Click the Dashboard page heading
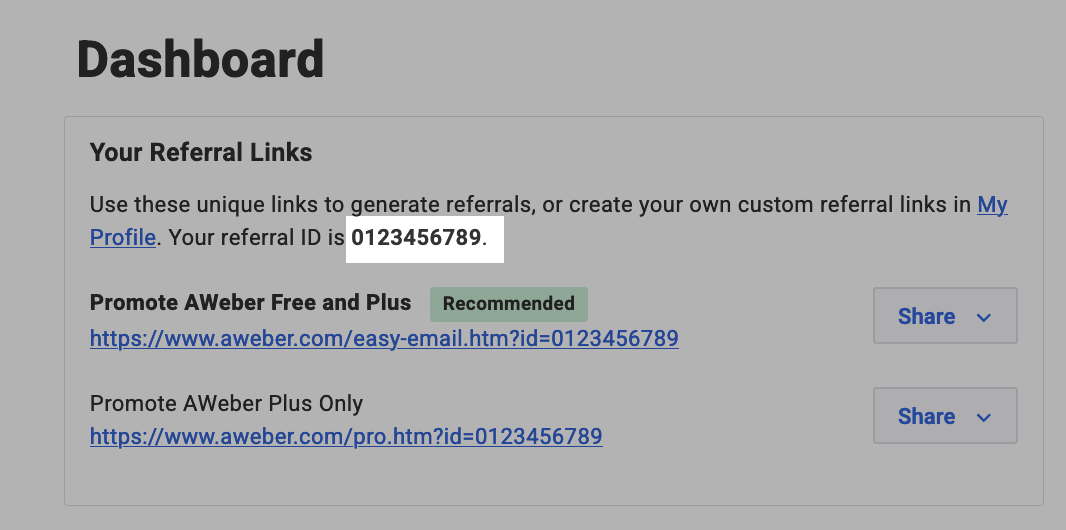 [x=200, y=60]
